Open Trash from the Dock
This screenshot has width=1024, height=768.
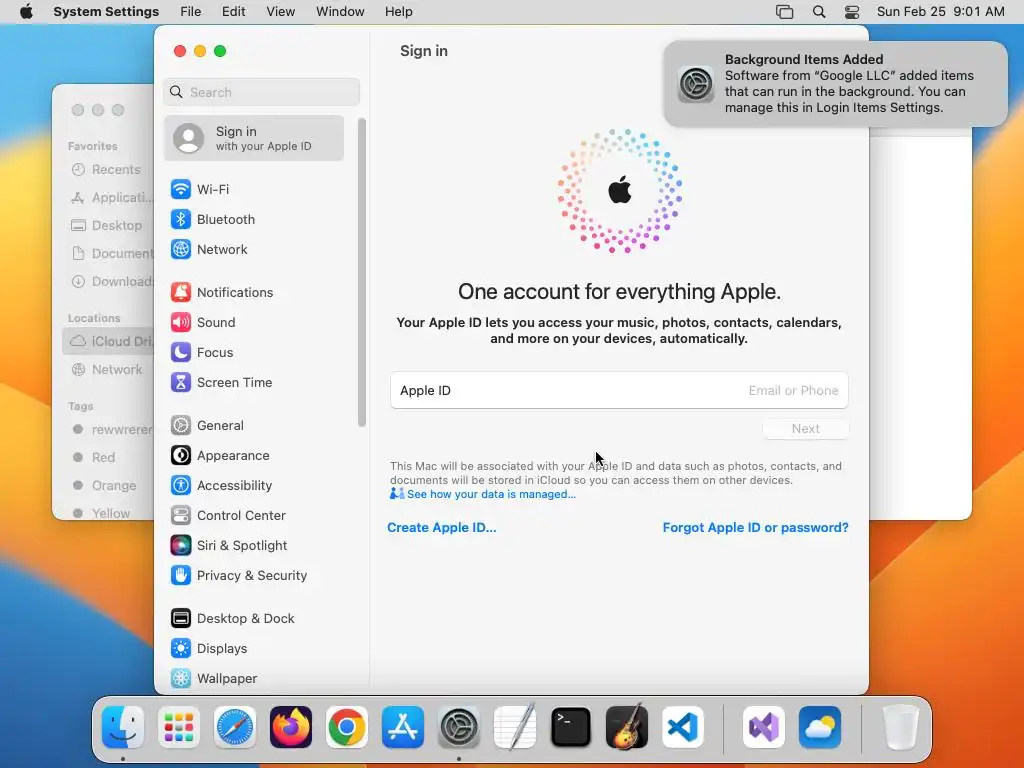901,727
